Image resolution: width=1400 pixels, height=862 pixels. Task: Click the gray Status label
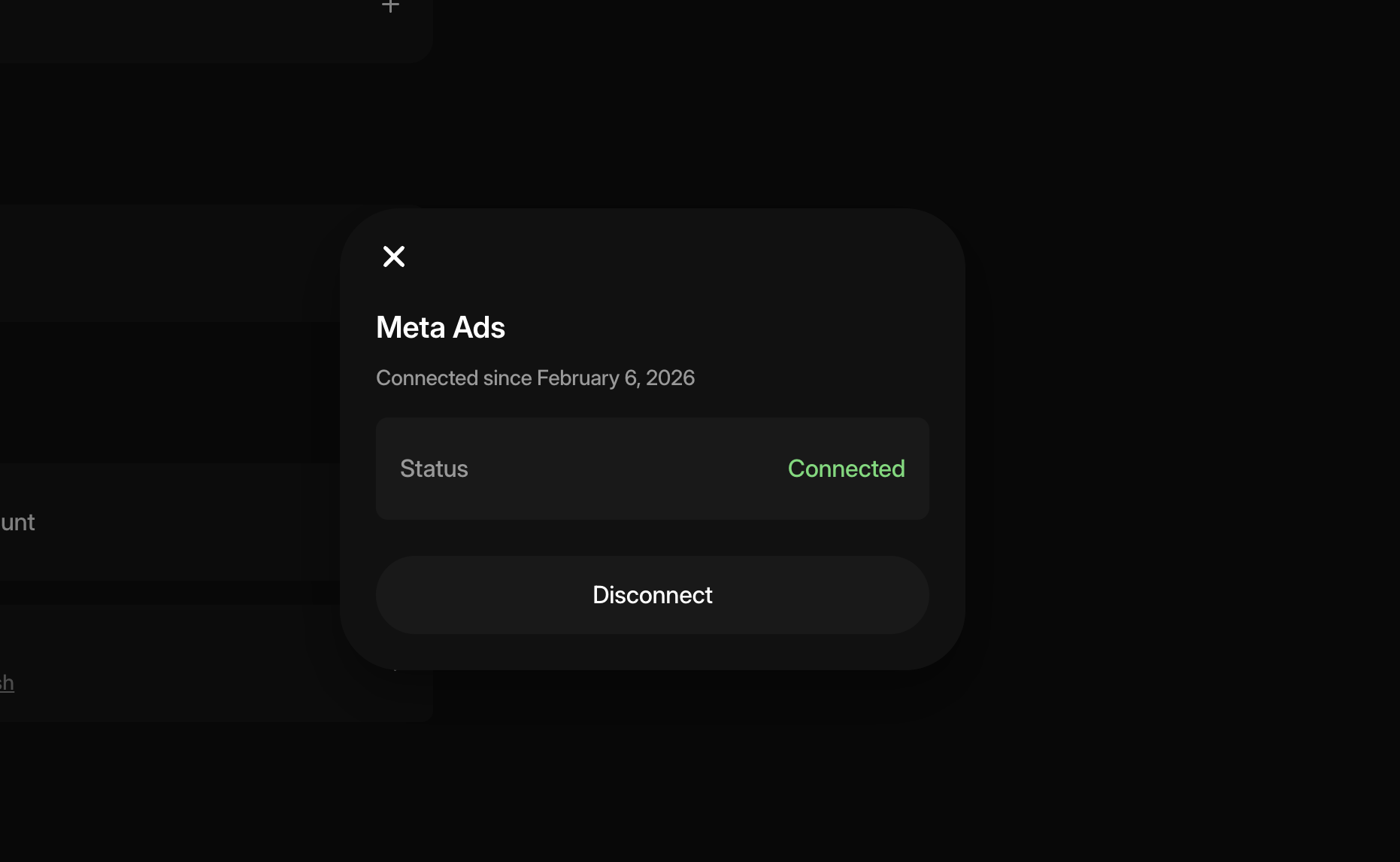point(434,469)
